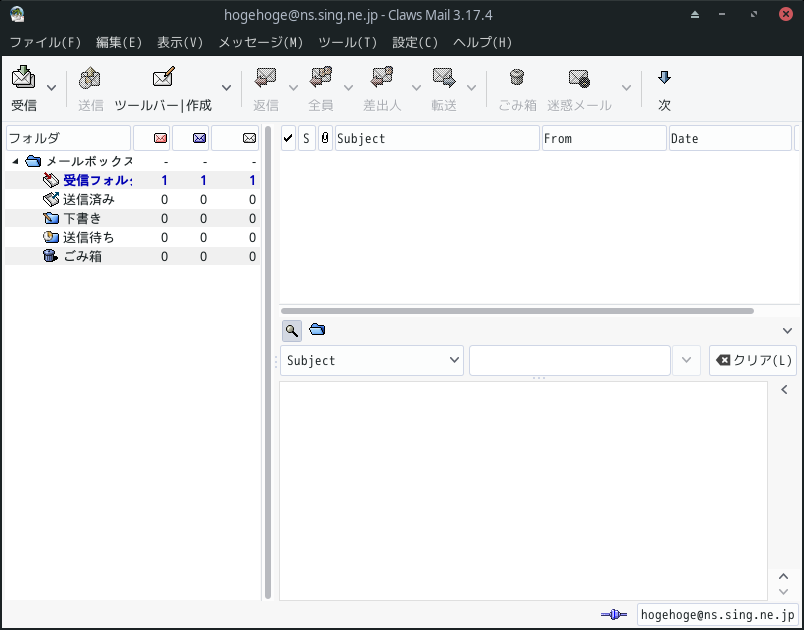The width and height of the screenshot is (804, 630).
Task: Click the Send (送信) toolbar icon
Action: click(x=90, y=78)
